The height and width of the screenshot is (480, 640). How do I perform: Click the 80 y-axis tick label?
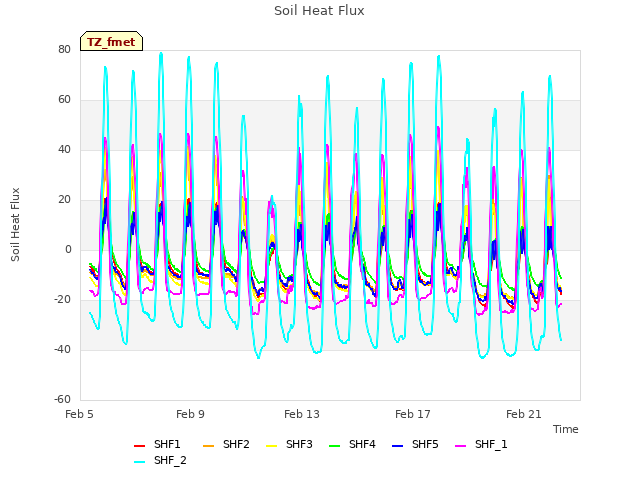click(x=64, y=49)
